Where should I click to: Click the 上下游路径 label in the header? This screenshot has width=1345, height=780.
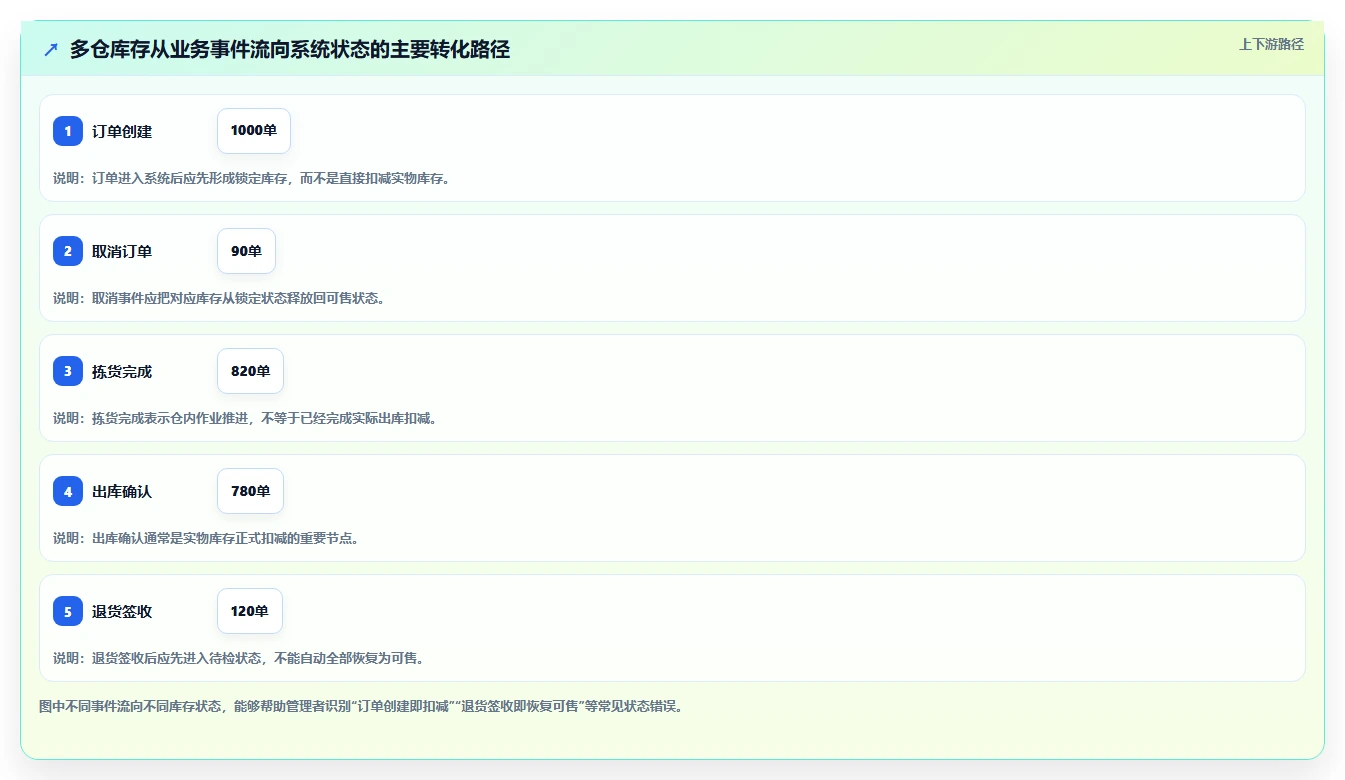(1271, 44)
